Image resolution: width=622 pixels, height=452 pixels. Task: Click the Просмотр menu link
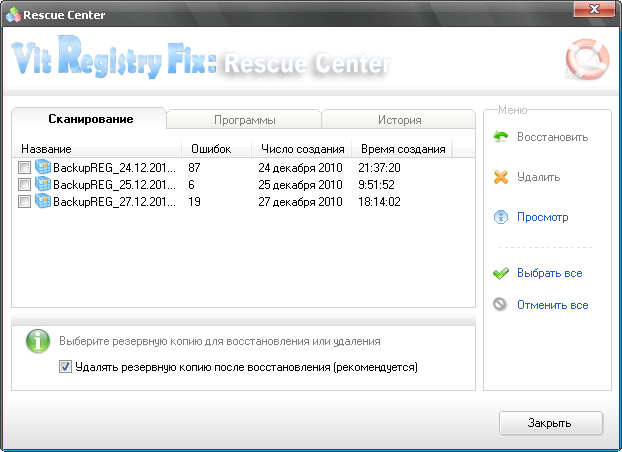542,217
